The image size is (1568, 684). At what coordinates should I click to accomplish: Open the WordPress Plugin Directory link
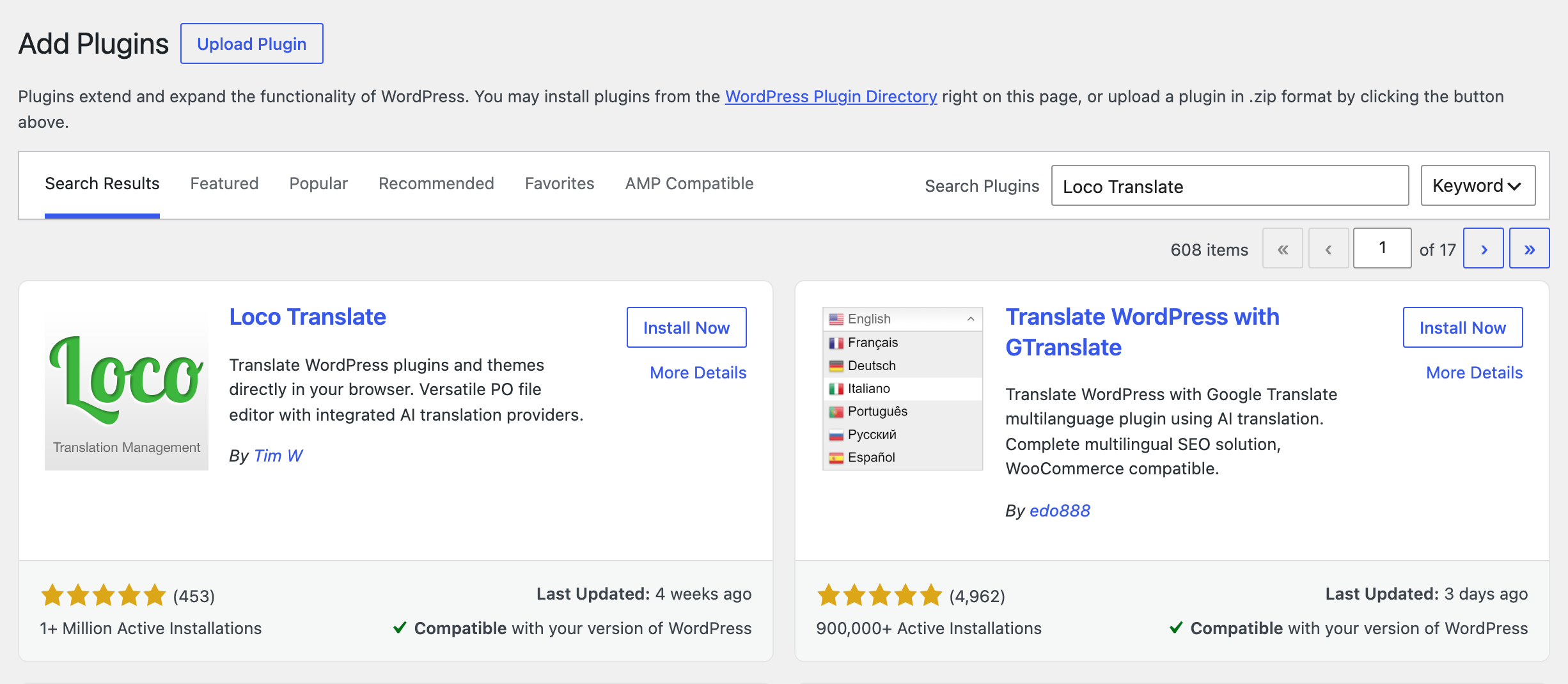point(831,97)
